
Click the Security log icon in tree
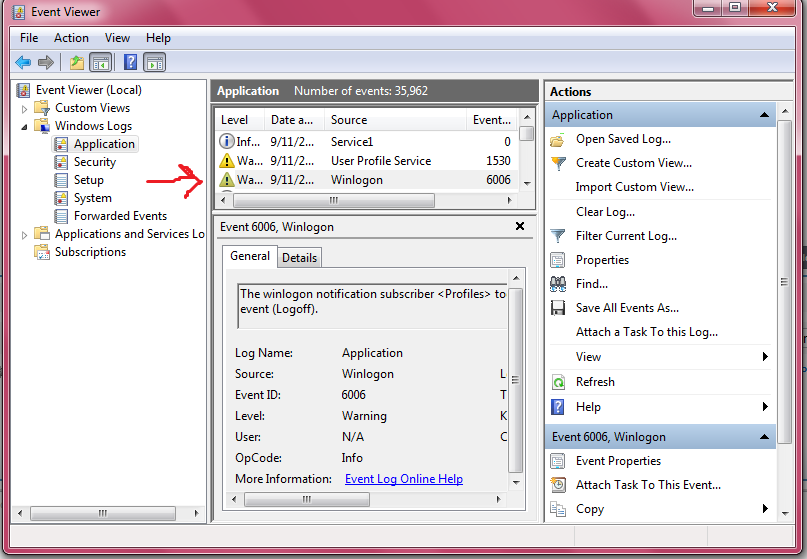61,162
